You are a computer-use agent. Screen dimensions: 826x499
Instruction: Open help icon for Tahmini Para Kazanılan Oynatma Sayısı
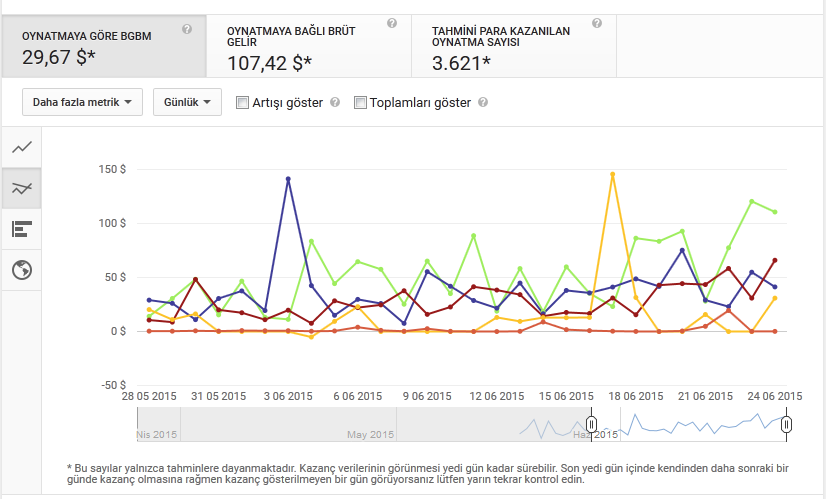(597, 23)
